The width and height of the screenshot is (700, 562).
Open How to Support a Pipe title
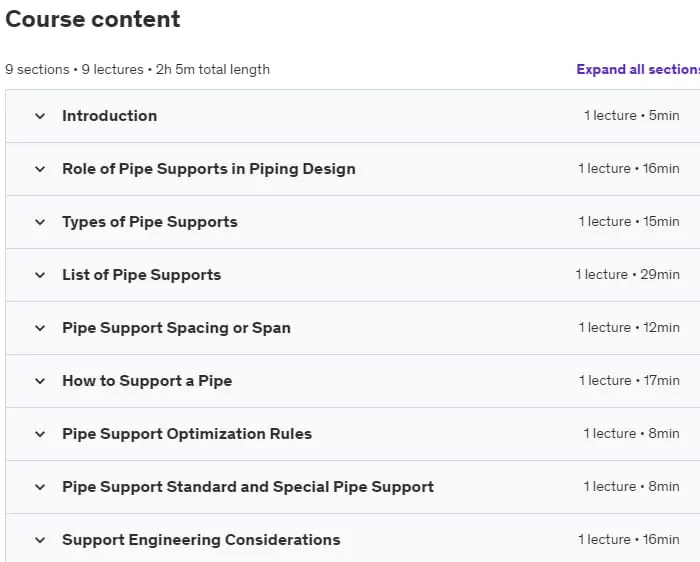point(147,381)
